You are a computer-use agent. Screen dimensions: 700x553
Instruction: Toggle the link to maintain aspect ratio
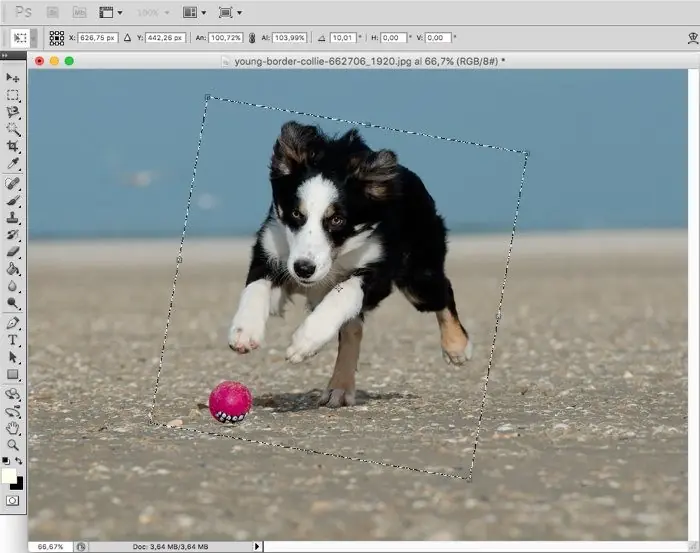250,37
